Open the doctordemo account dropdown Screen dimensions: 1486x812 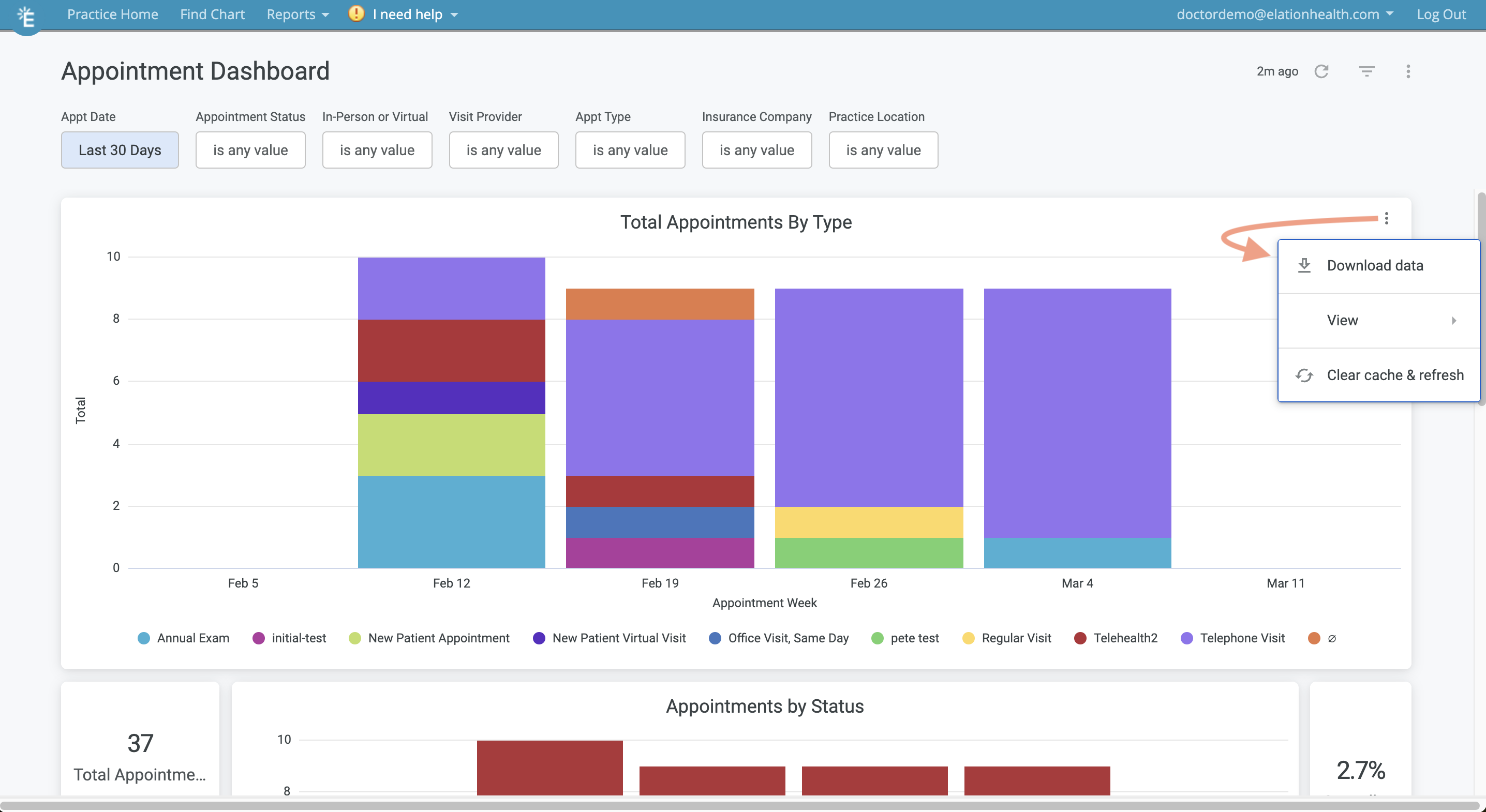point(1285,14)
